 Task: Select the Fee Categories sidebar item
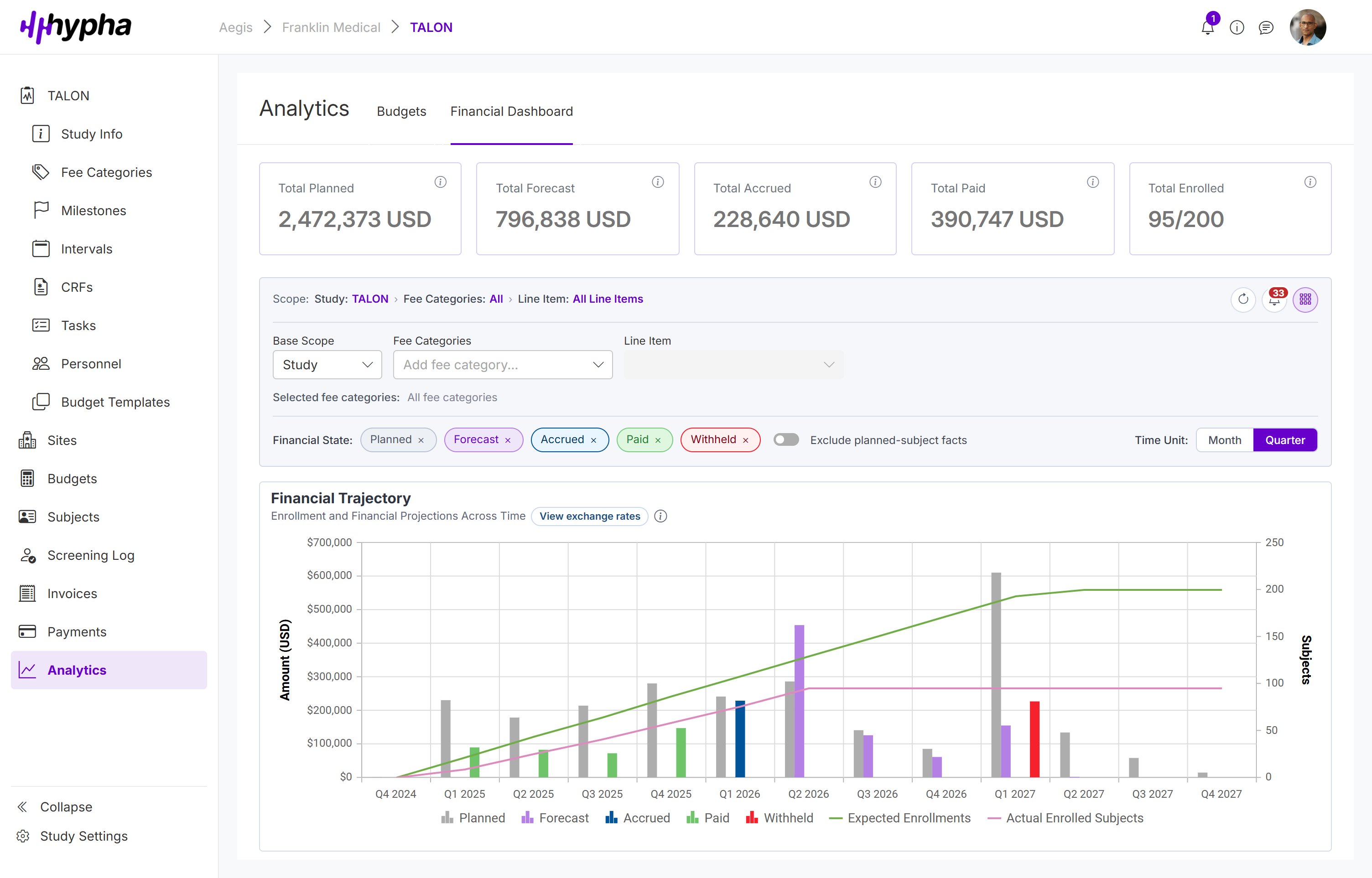[x=106, y=171]
